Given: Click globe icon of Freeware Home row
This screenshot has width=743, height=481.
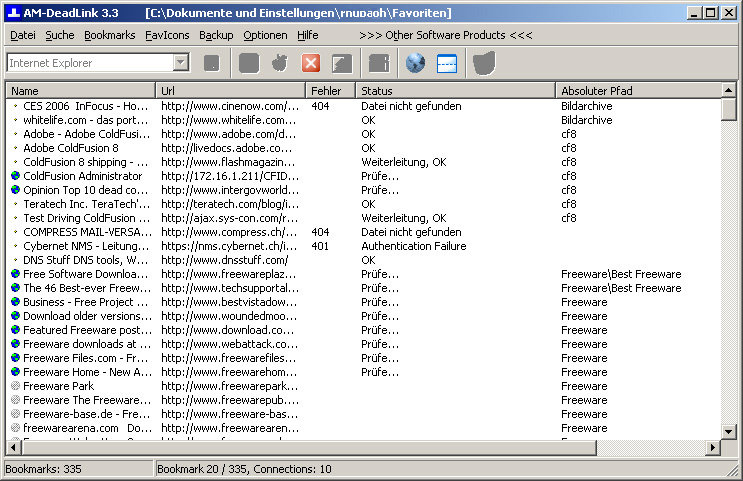Looking at the screenshot, I should (x=15, y=372).
